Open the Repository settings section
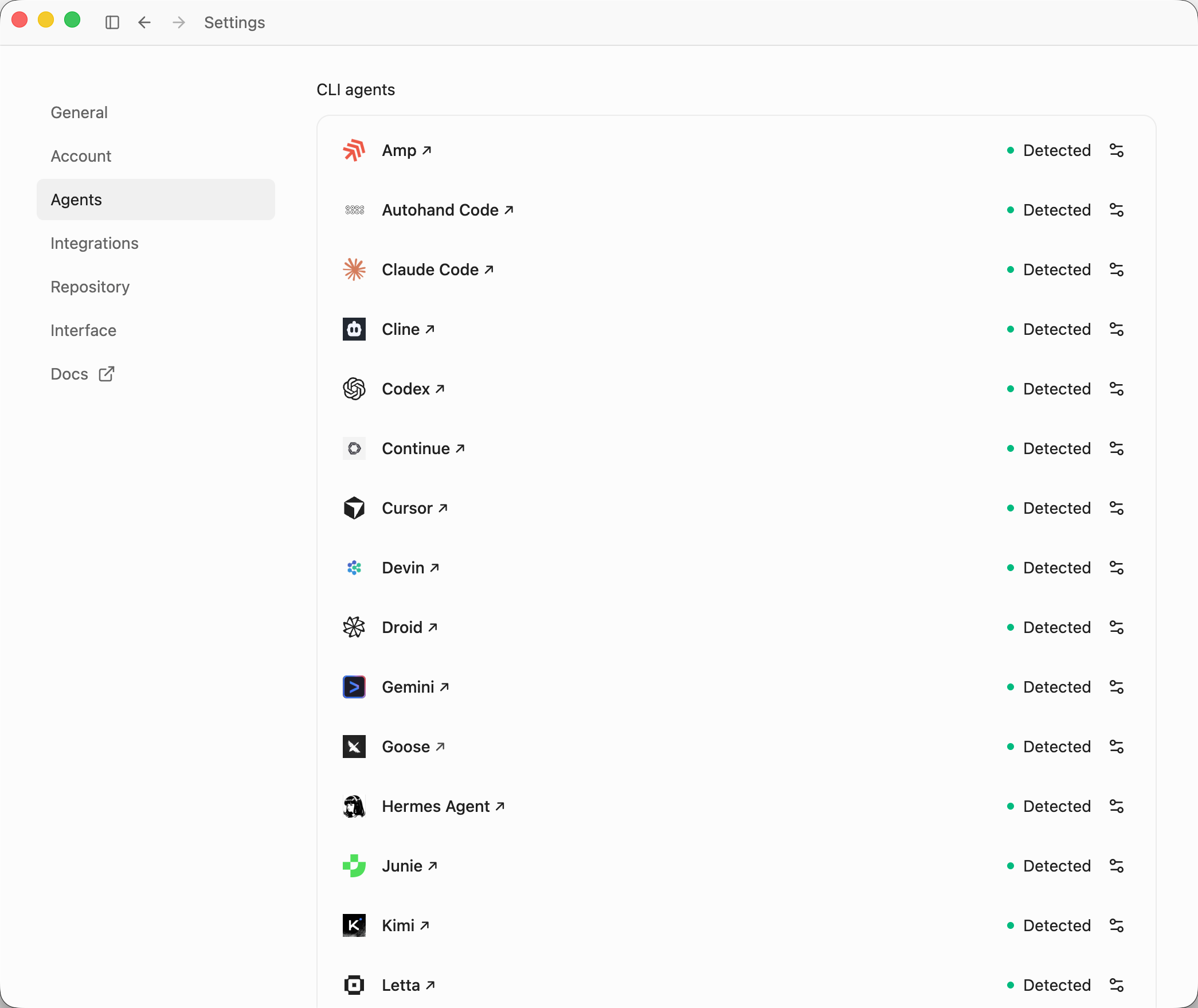Screen dimensions: 1198x1008 156,287
